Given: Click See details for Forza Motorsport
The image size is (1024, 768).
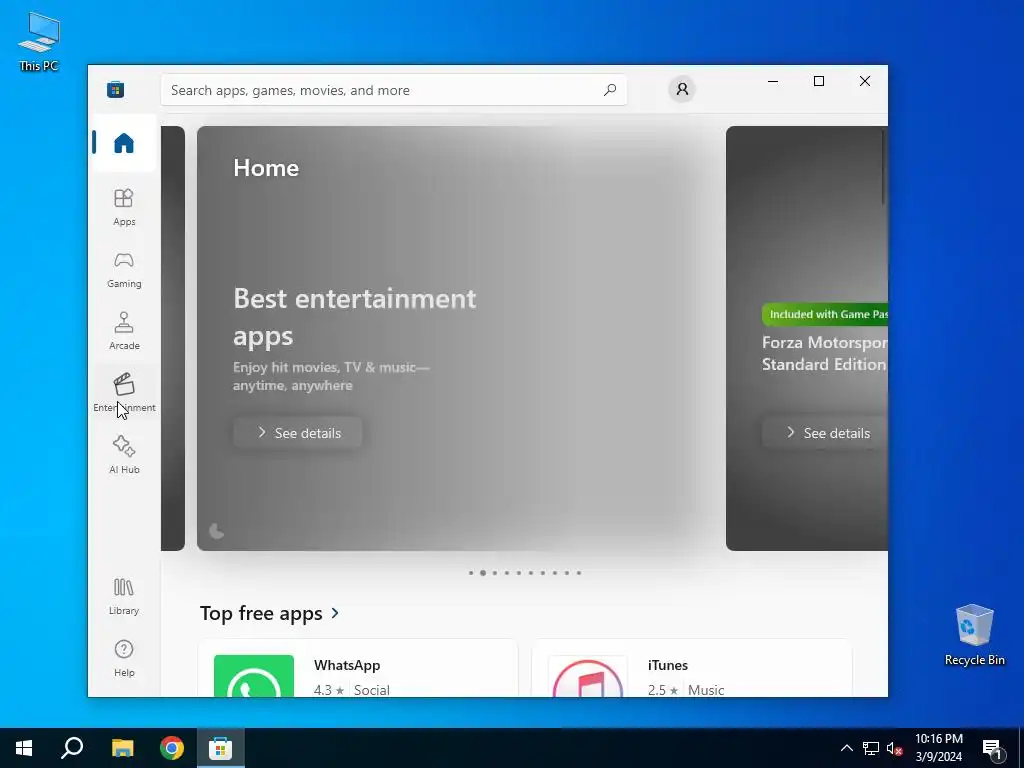Looking at the screenshot, I should [x=825, y=432].
